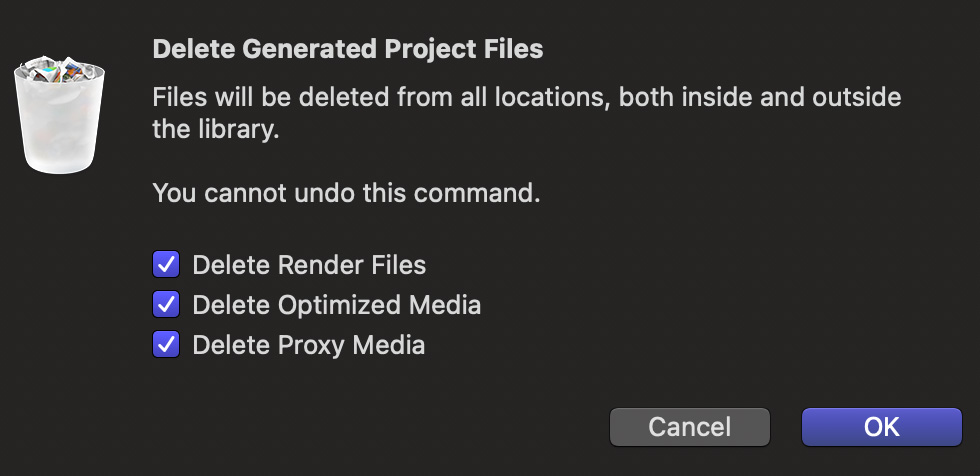Uncheck the Delete Render Files checkbox
Screen dimensions: 980x476
tap(166, 264)
